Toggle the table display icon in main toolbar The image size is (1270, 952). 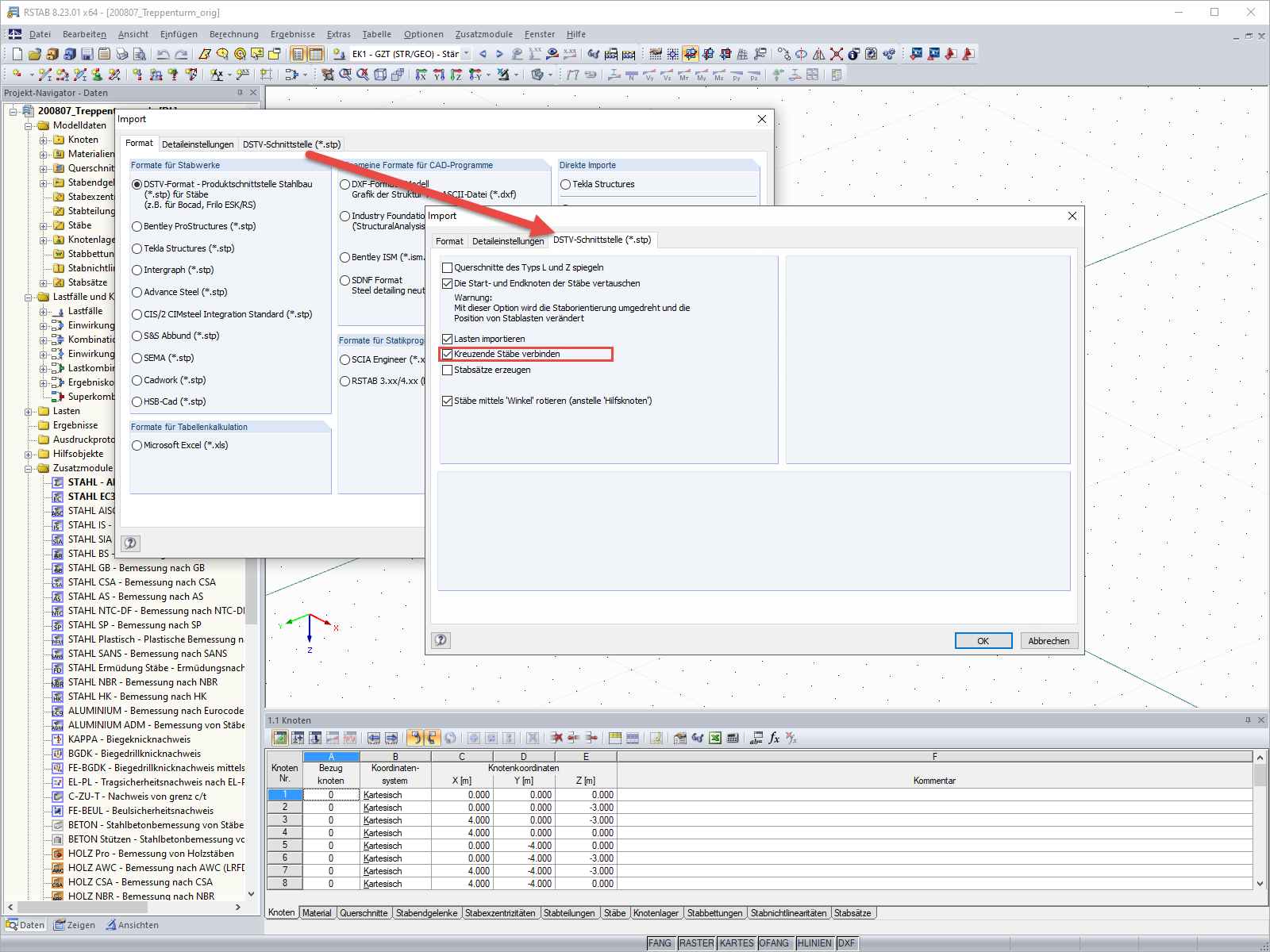(x=315, y=54)
